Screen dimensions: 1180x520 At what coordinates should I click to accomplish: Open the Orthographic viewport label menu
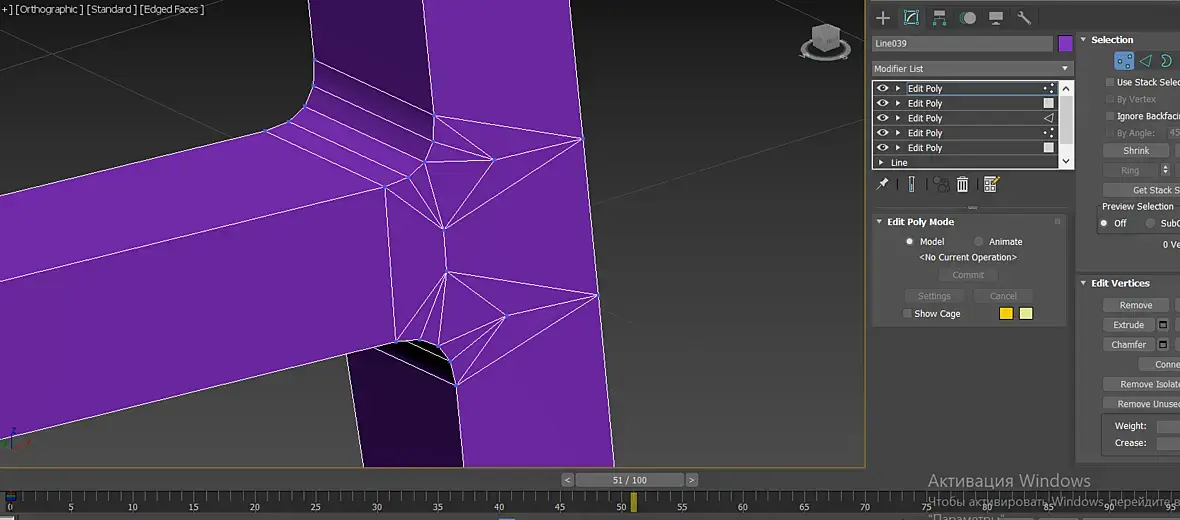coord(49,9)
